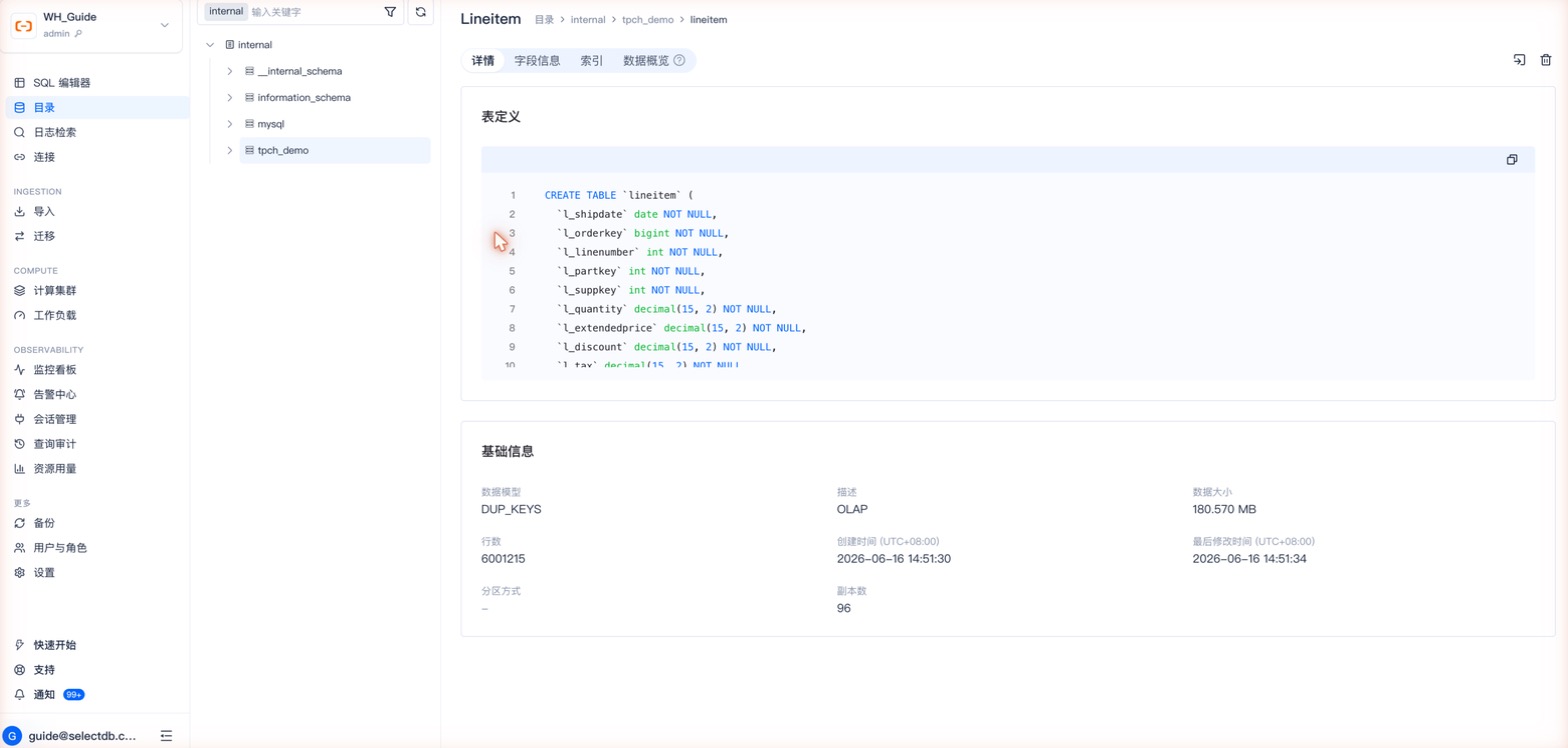Click the 目录 breadcrumb link
The height and width of the screenshot is (748, 1568).
point(544,20)
